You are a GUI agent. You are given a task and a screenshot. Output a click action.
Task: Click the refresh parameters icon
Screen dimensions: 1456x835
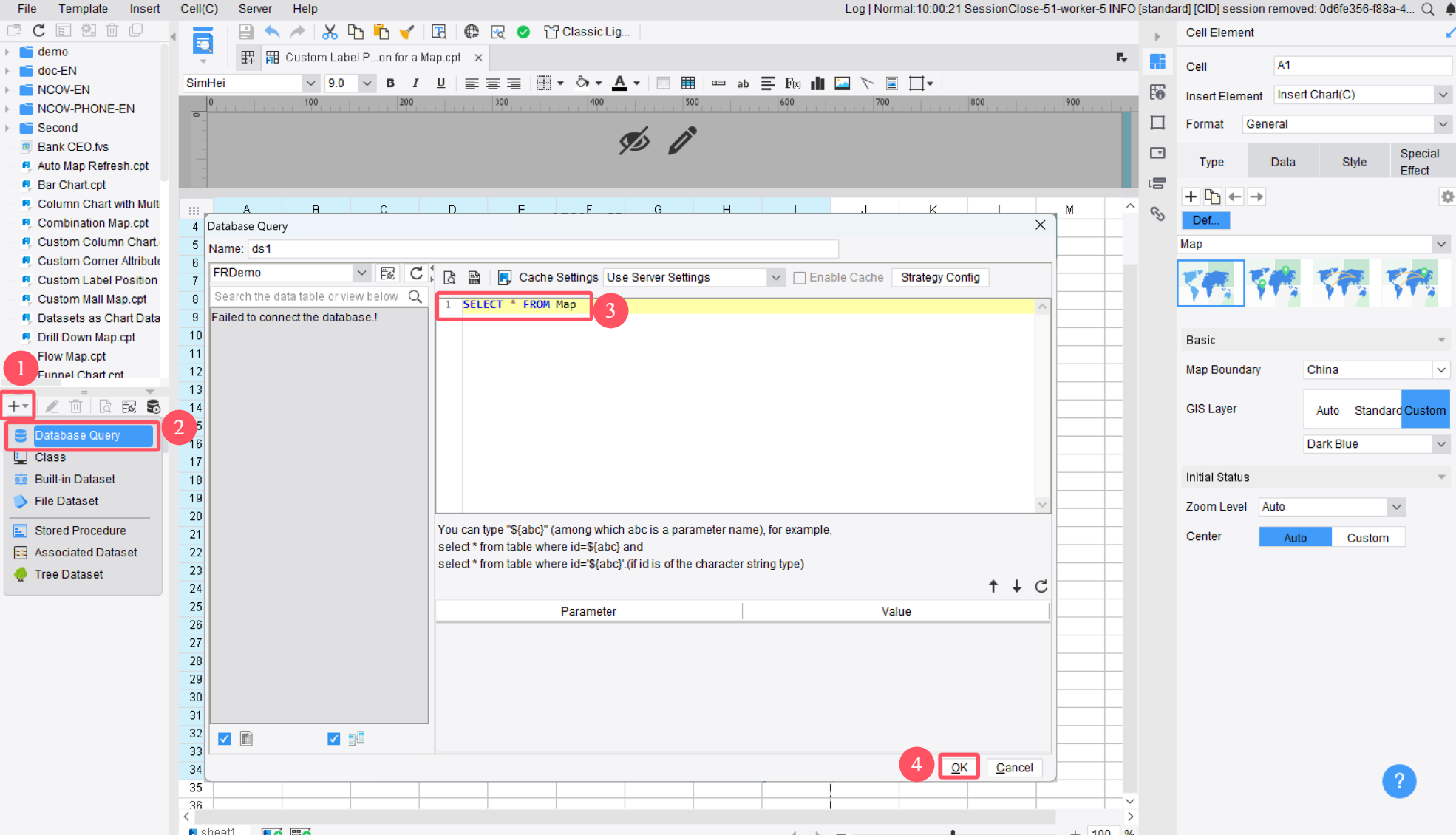click(x=1041, y=586)
